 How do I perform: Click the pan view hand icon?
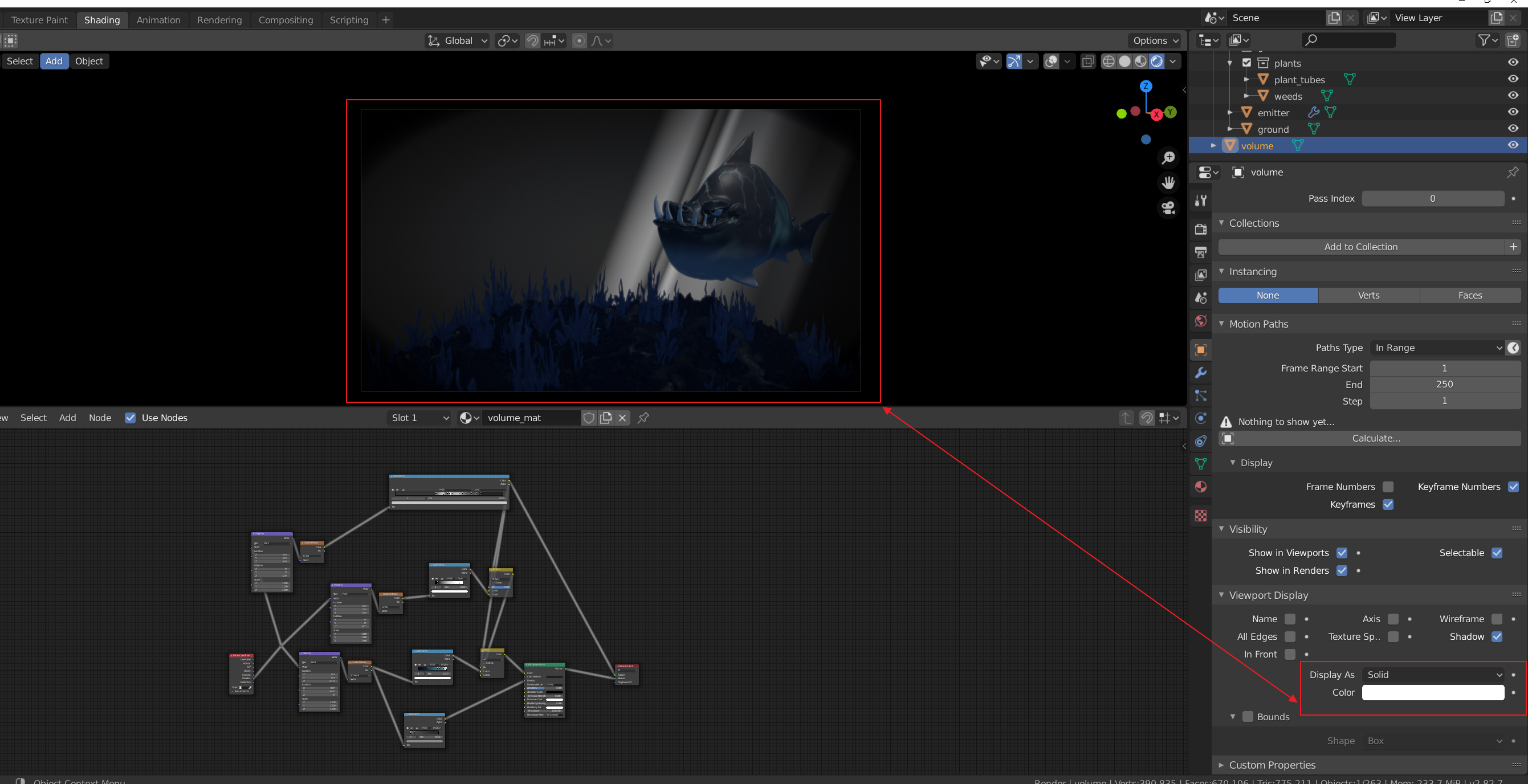tap(1168, 183)
